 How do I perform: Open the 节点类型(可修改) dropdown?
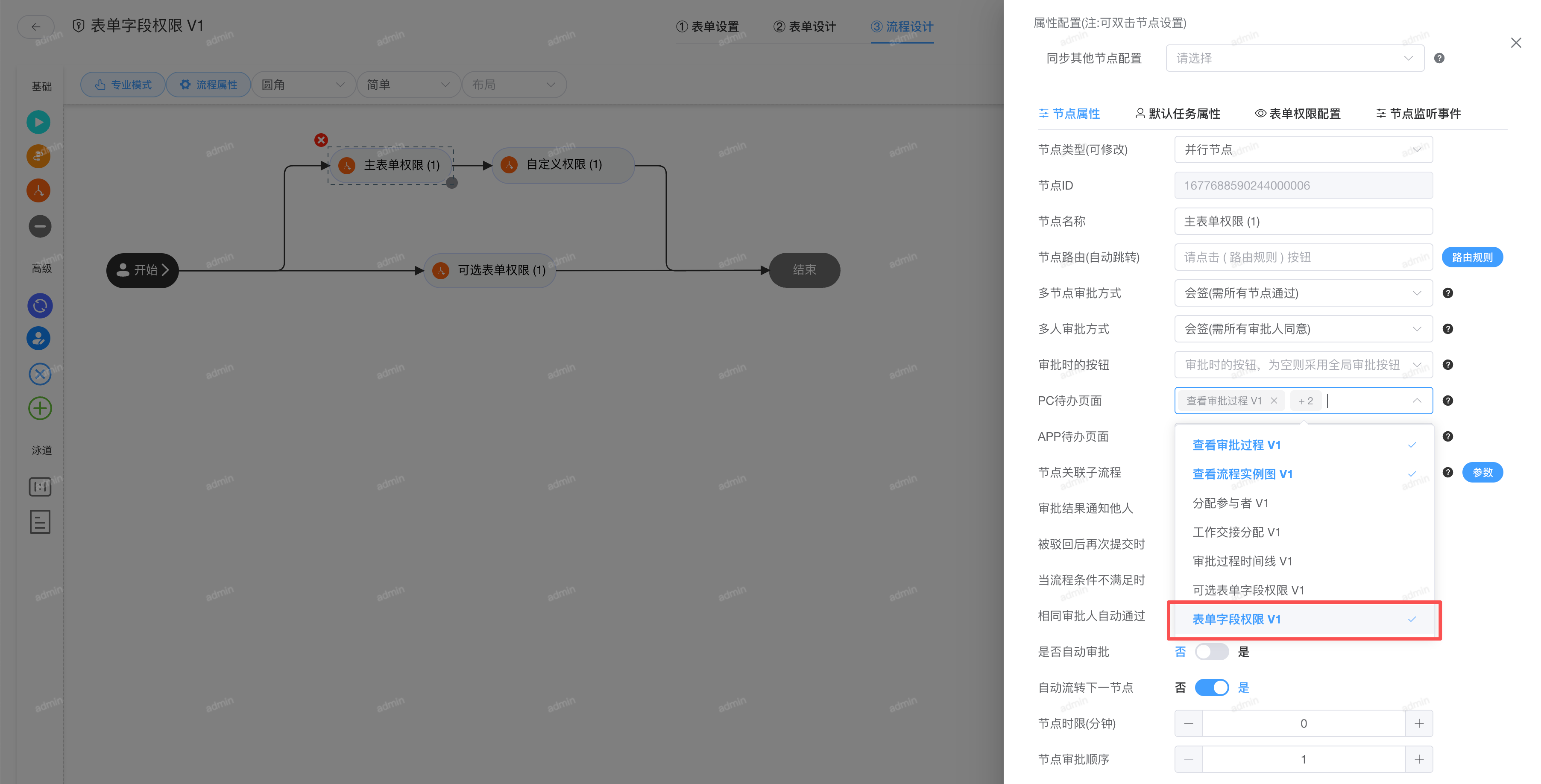pyautogui.click(x=1303, y=149)
